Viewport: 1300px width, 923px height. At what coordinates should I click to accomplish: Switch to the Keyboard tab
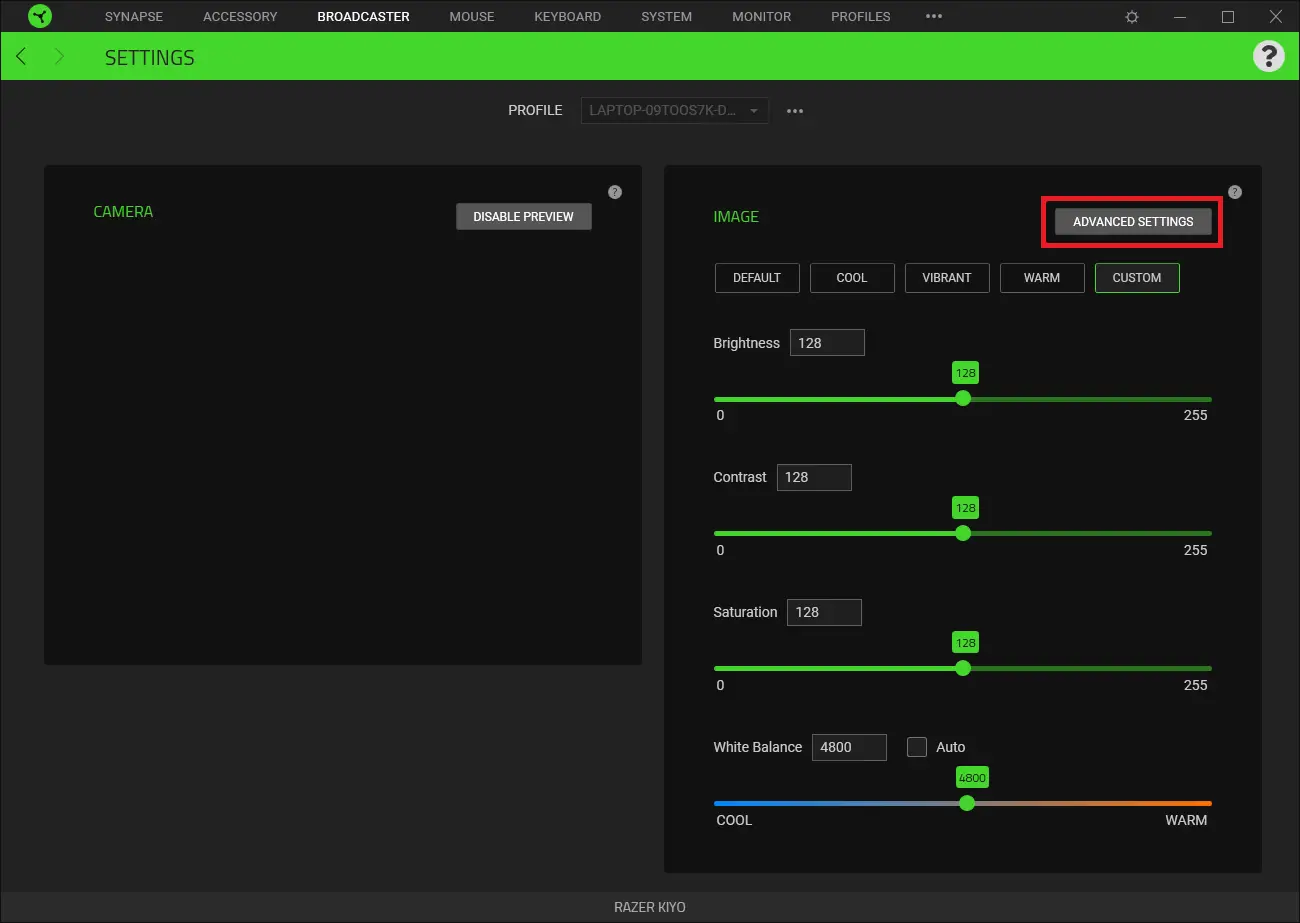567,16
